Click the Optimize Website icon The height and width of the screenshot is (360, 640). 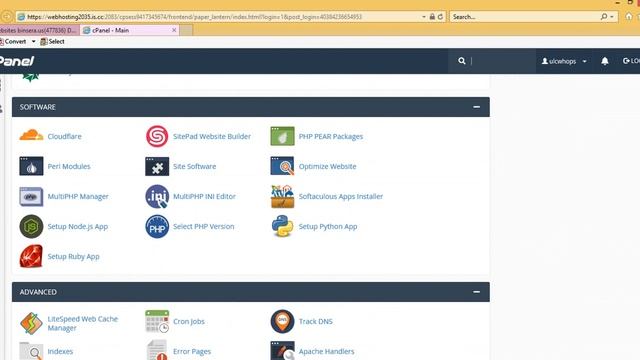pyautogui.click(x=282, y=166)
